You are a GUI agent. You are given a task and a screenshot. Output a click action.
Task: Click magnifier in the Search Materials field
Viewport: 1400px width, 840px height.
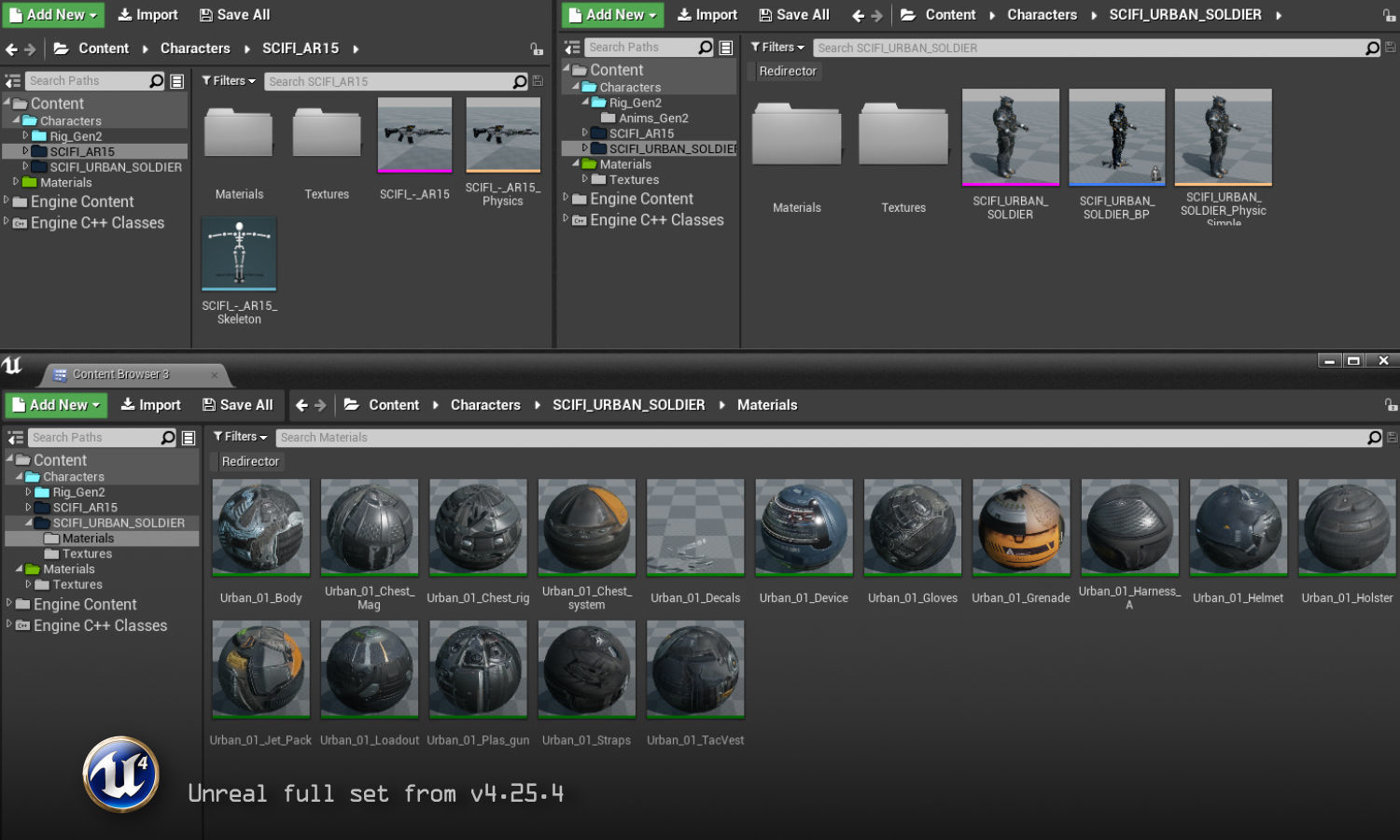point(1374,438)
